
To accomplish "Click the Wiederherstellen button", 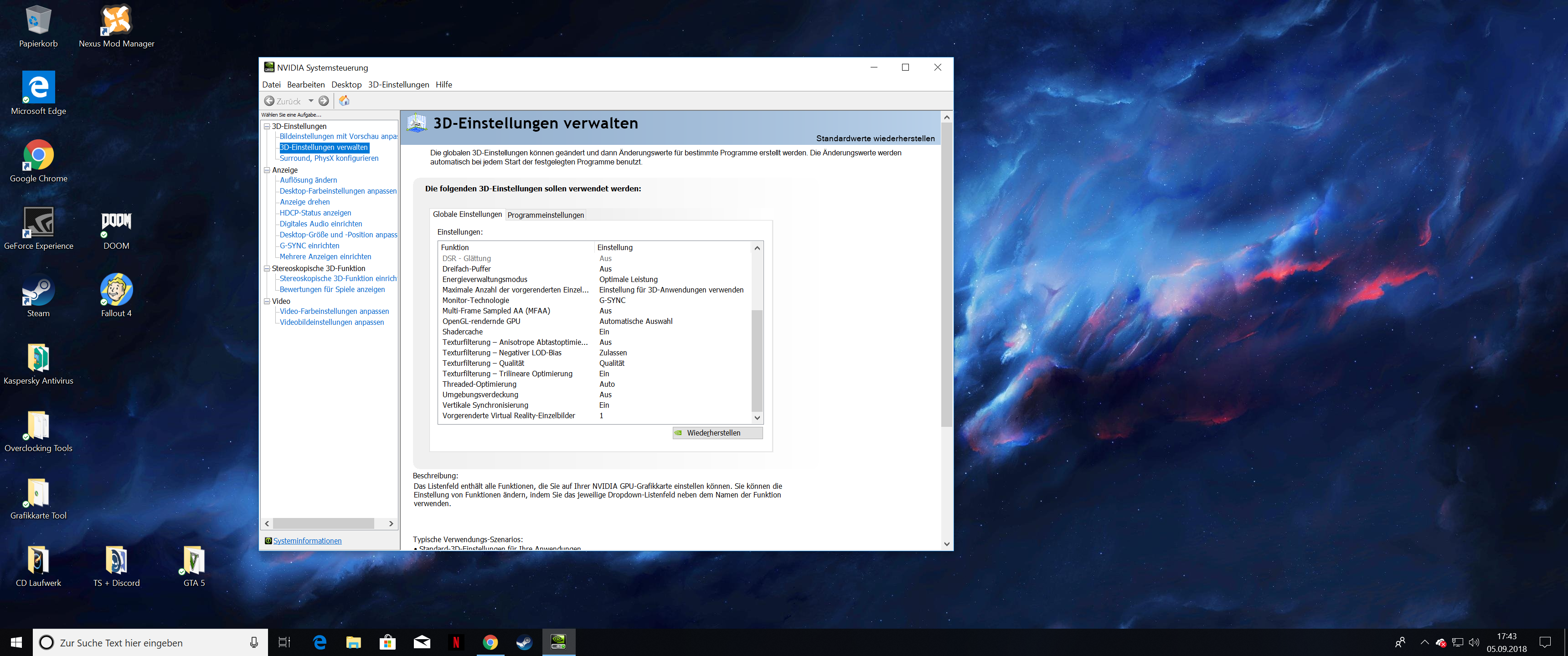I will 717,433.
